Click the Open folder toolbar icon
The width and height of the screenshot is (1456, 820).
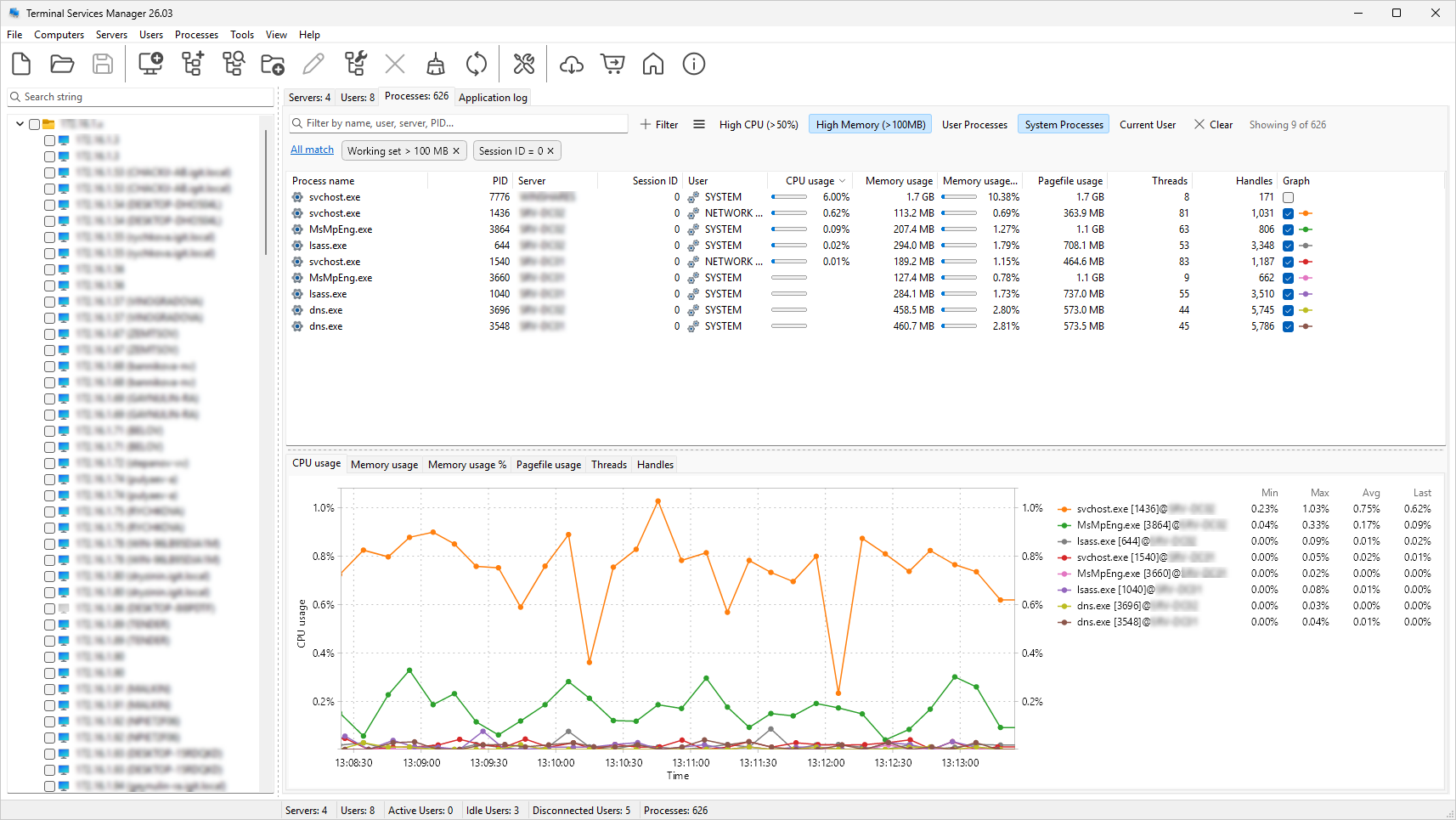point(62,64)
